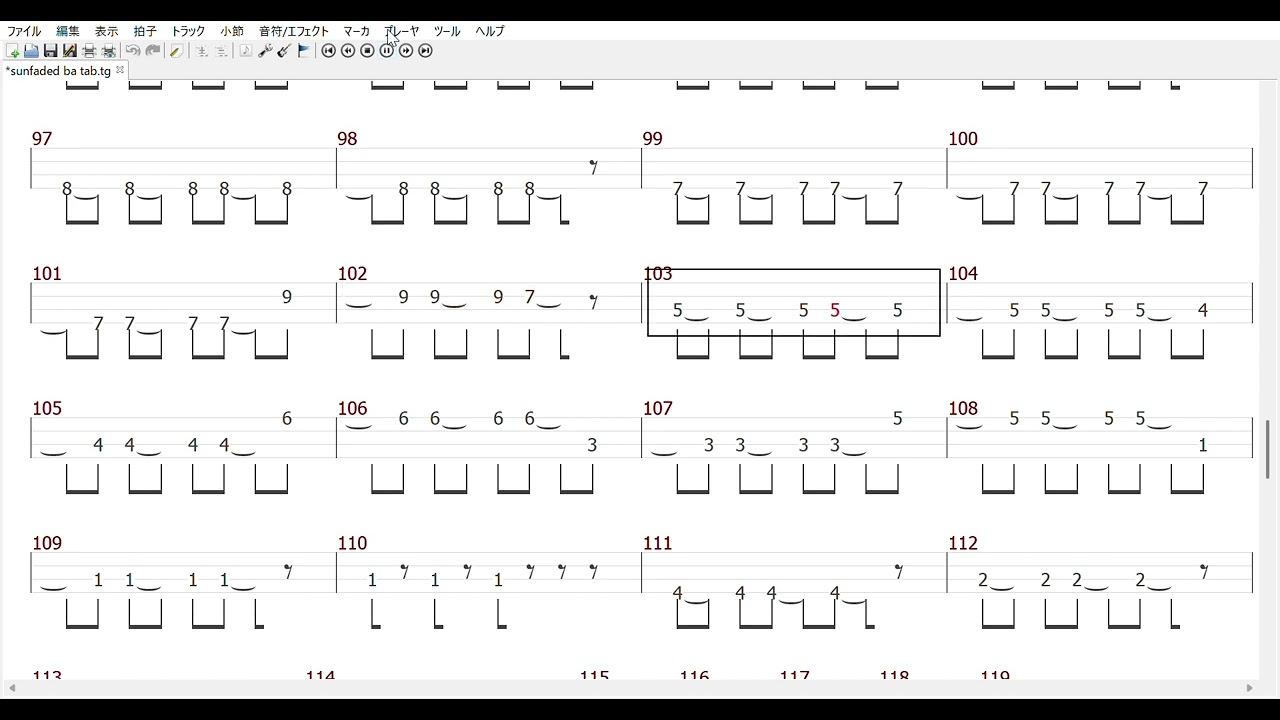The image size is (1280, 720).
Task: Jump to the last measure
Action: coord(426,51)
